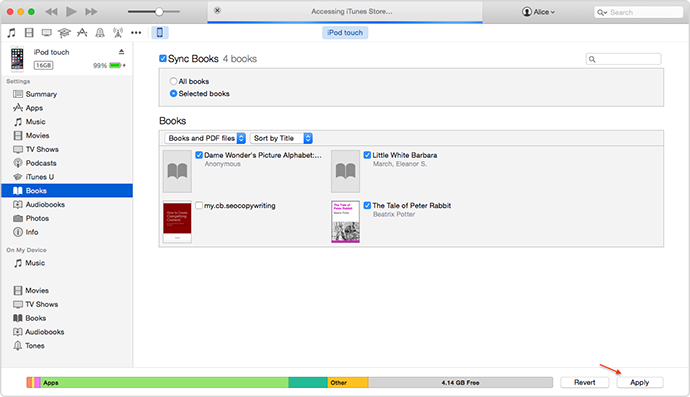Image resolution: width=690 pixels, height=397 pixels.
Task: Select the device button in toolbar
Action: [160, 33]
